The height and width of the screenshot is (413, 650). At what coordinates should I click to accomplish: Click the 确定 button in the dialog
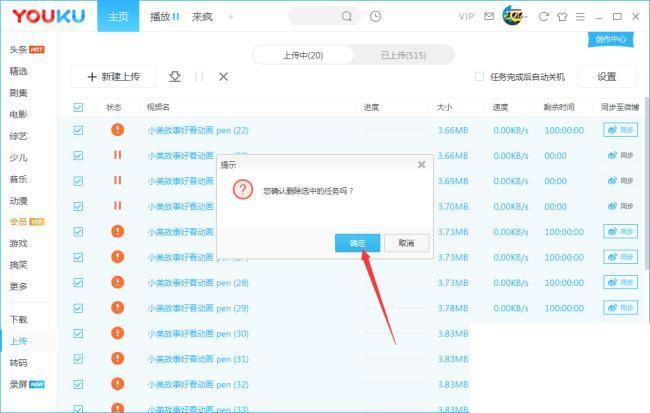click(357, 243)
